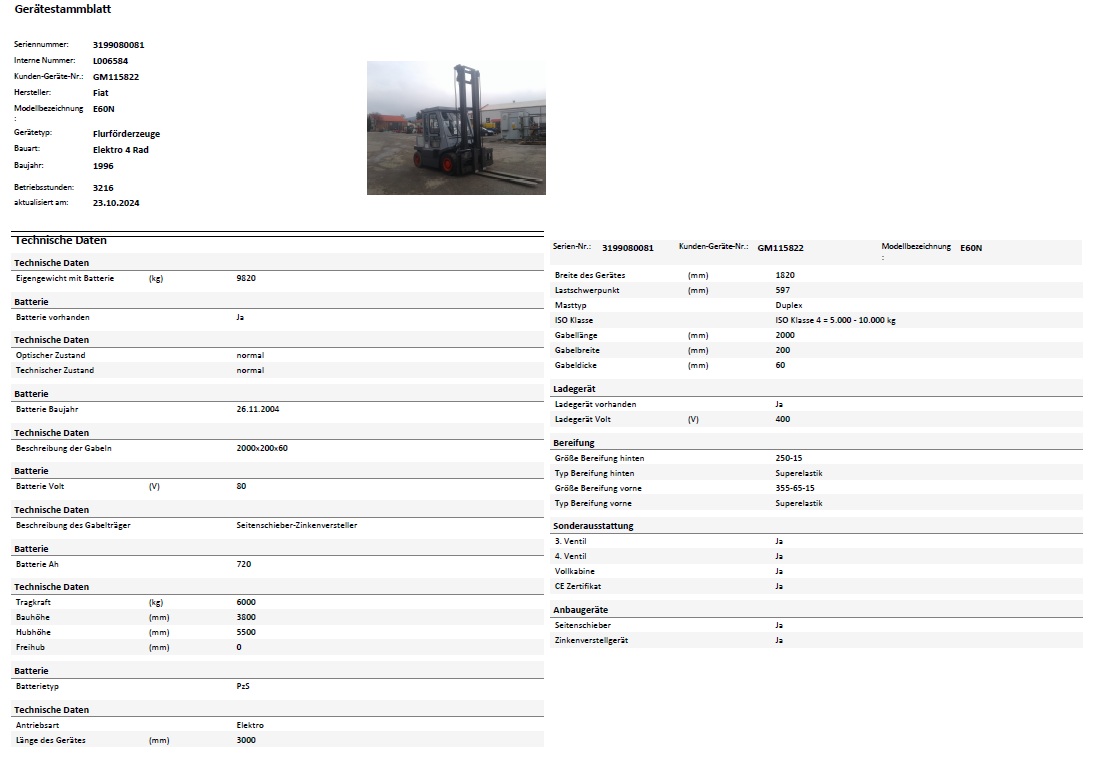Screen dimensions: 1096x781
Task: Click Kunden-Geräte-Nr. GM115822 in right header
Action: click(x=780, y=248)
